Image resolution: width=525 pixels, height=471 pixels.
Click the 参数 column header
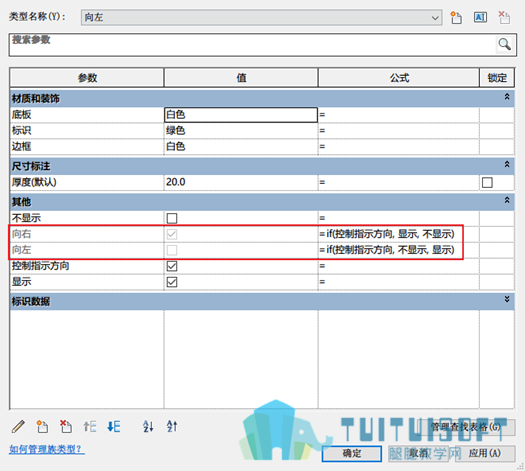pyautogui.click(x=87, y=78)
